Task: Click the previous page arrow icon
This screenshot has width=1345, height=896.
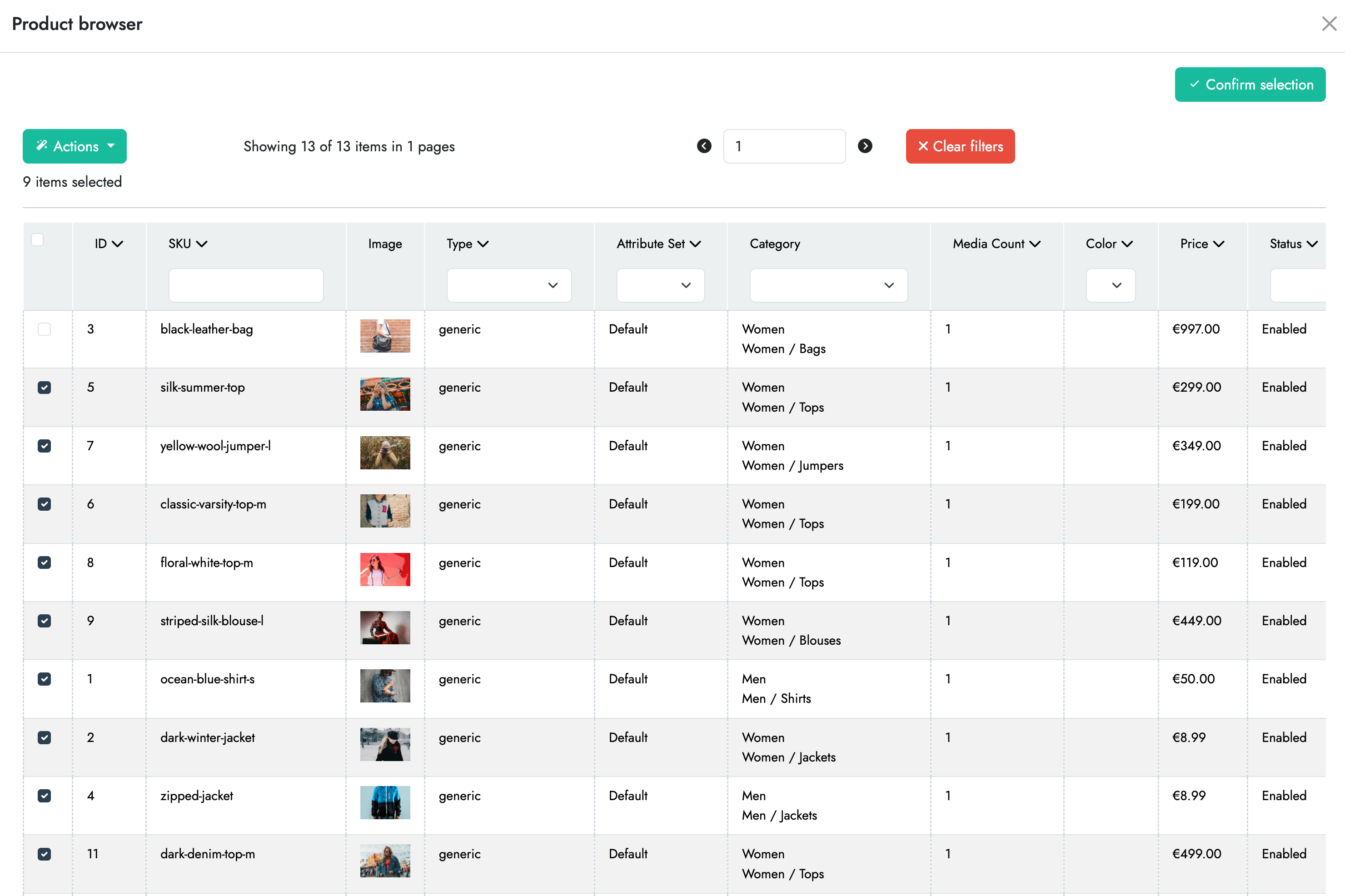Action: click(x=704, y=146)
